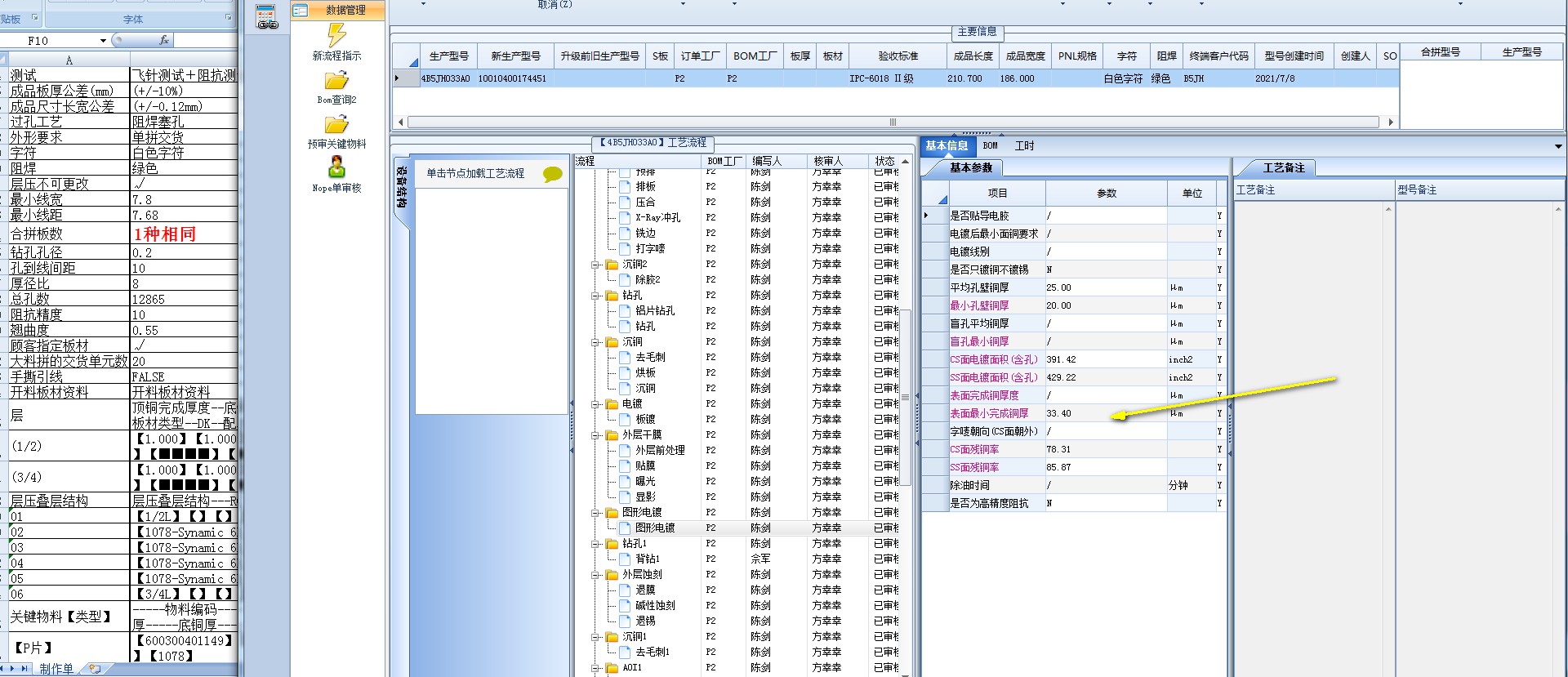The height and width of the screenshot is (677, 1568).
Task: Sort by 新生产型号 column header
Action: pos(515,56)
